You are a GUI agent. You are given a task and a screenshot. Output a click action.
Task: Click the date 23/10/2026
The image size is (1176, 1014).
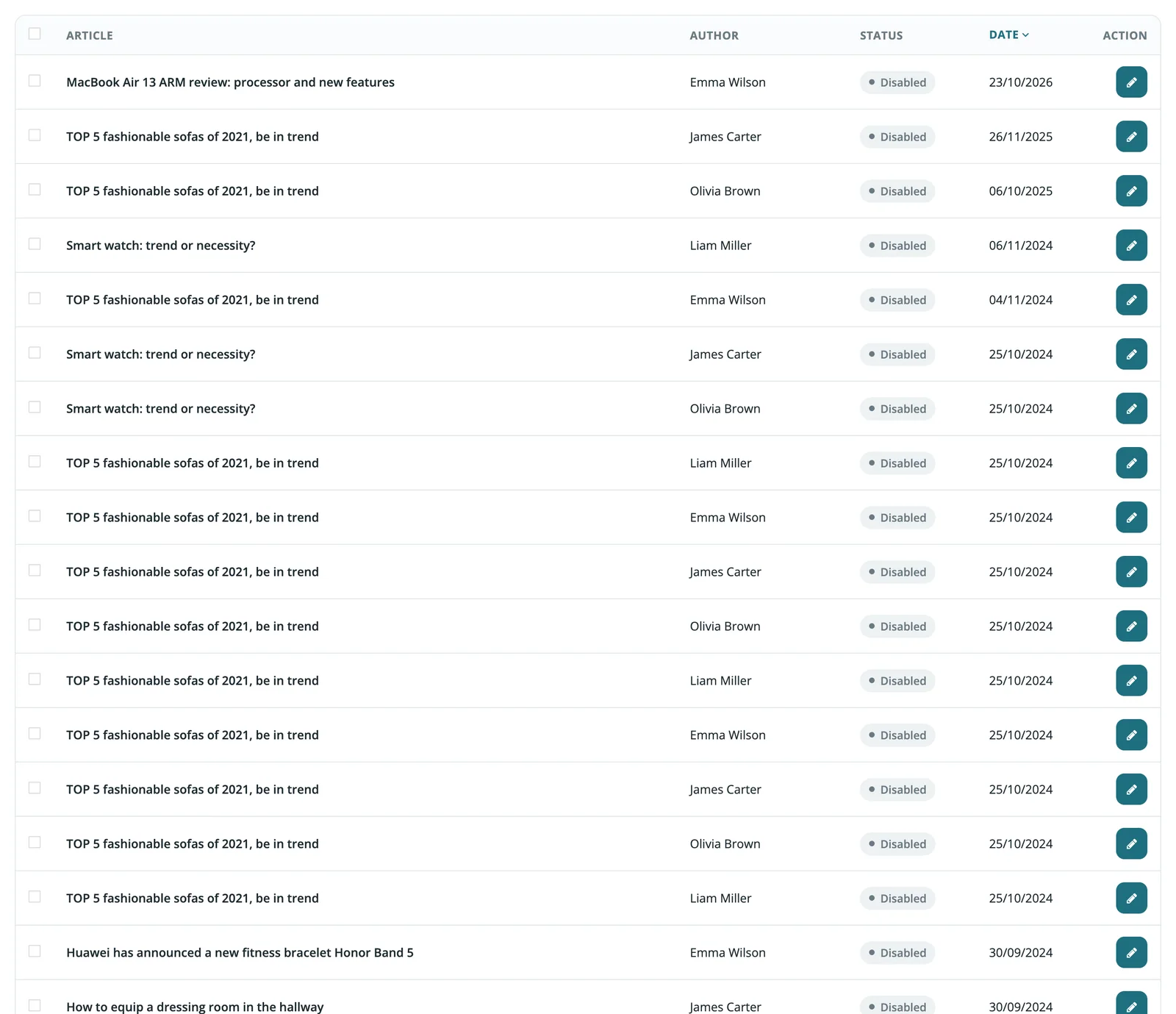tap(1020, 82)
